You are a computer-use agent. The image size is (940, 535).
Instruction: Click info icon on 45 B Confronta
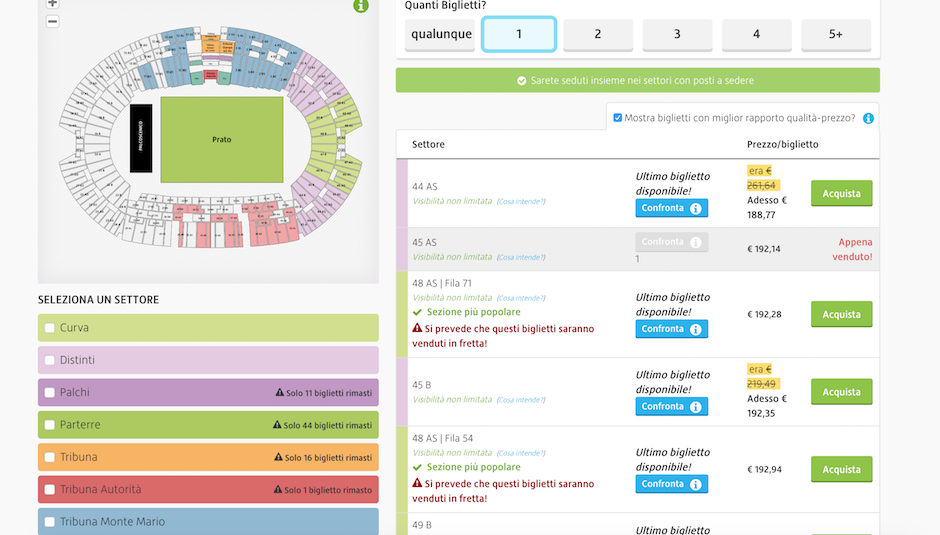[x=695, y=407]
